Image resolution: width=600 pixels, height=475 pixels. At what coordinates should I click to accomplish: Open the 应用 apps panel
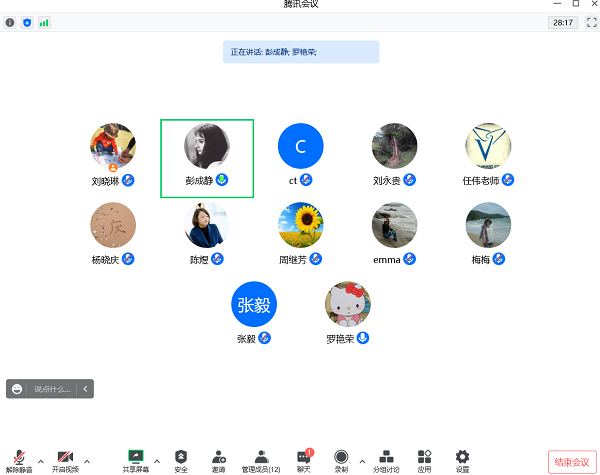tap(424, 459)
